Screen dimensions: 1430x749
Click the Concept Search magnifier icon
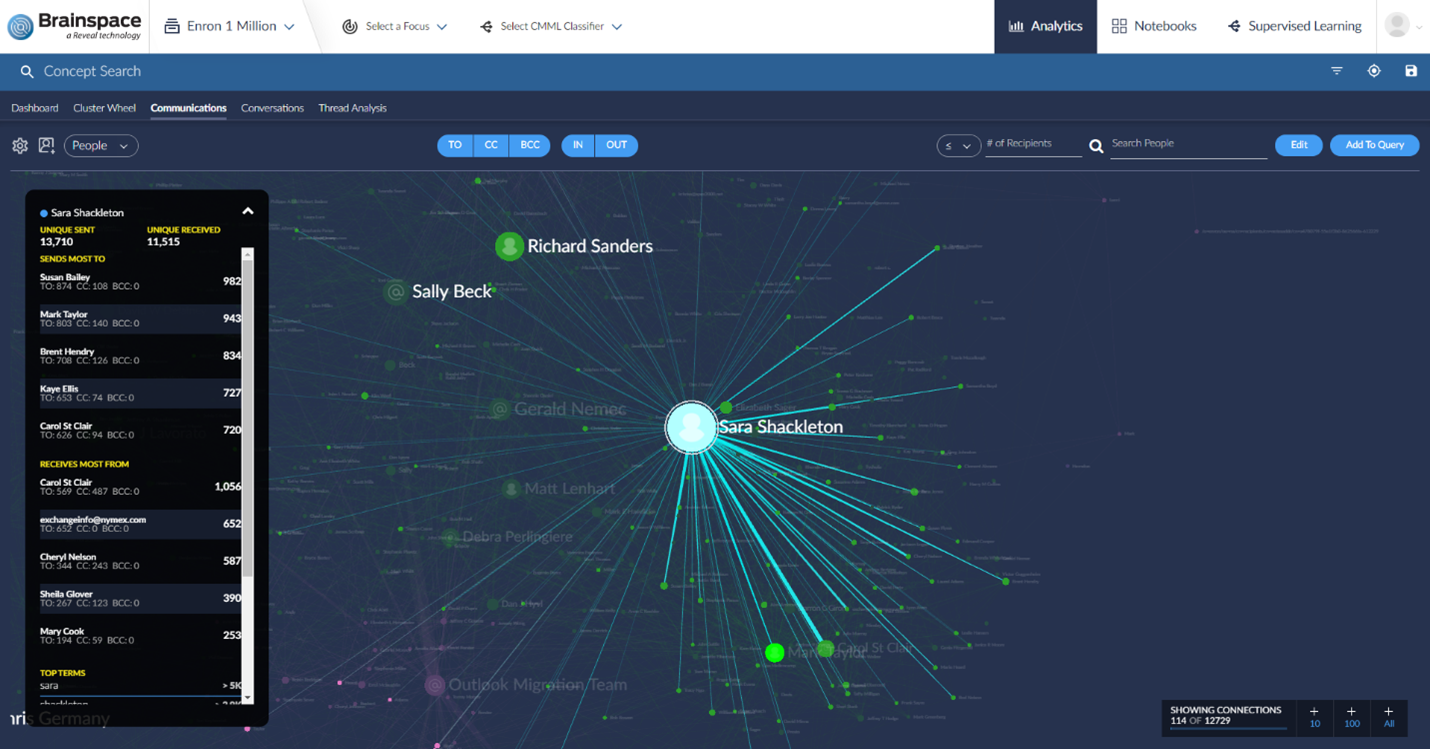coord(27,72)
